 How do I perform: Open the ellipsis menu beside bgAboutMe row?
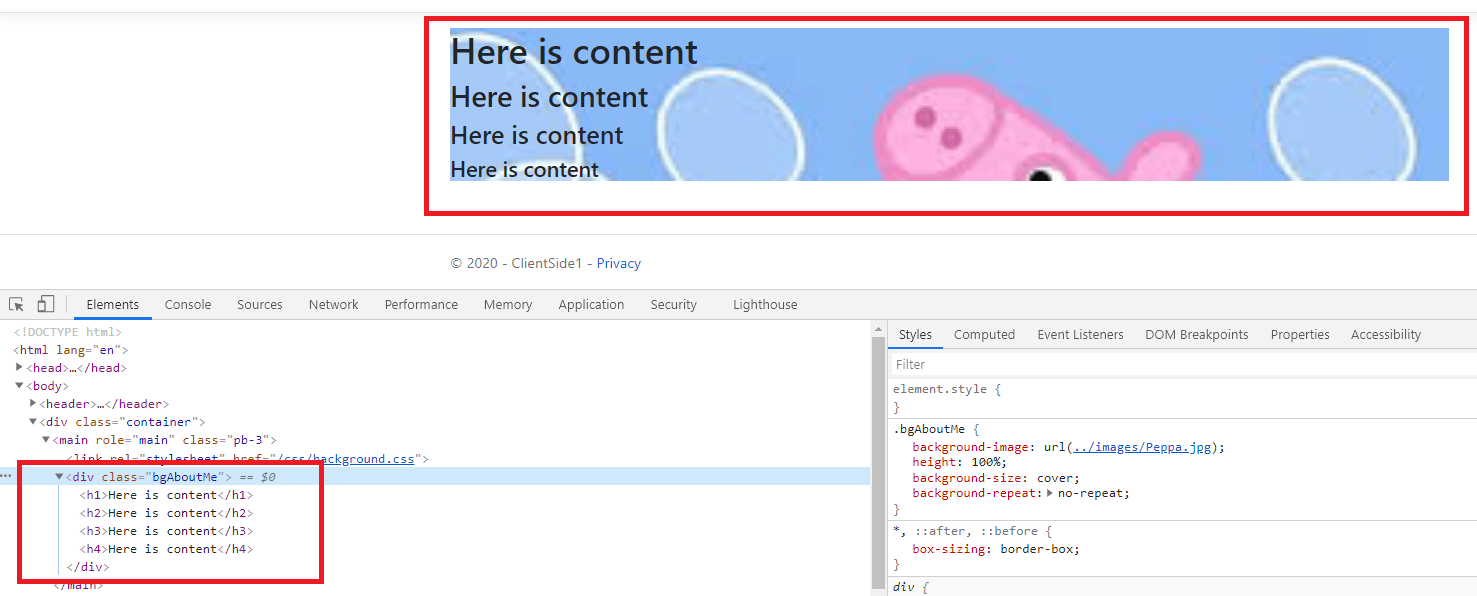(6, 477)
